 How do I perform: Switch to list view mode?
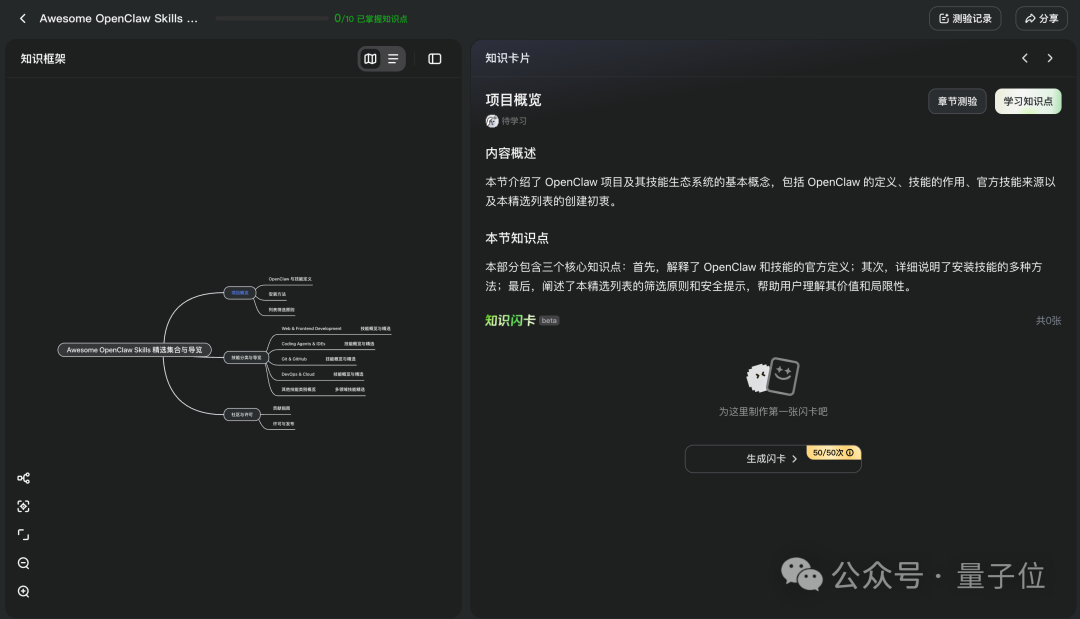393,58
